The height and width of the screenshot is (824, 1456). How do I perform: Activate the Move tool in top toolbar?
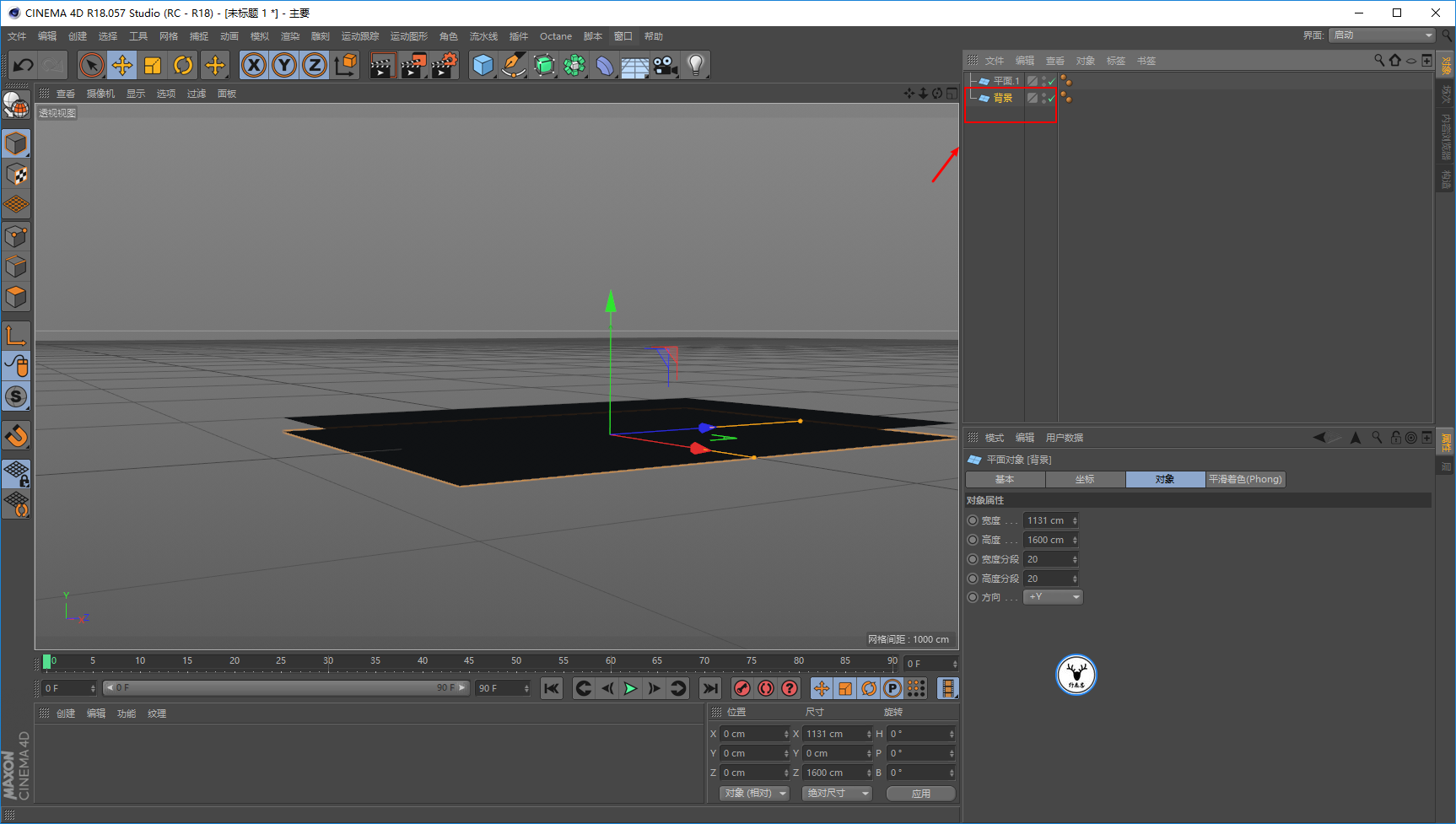tap(122, 65)
